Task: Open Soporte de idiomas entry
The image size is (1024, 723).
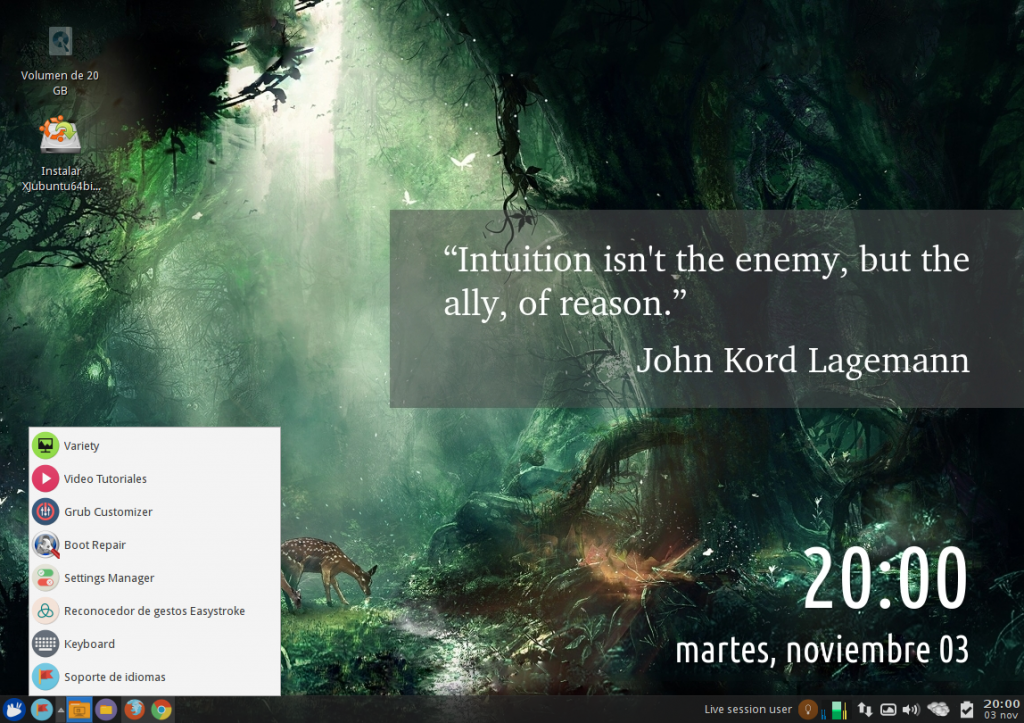Action: coord(155,677)
